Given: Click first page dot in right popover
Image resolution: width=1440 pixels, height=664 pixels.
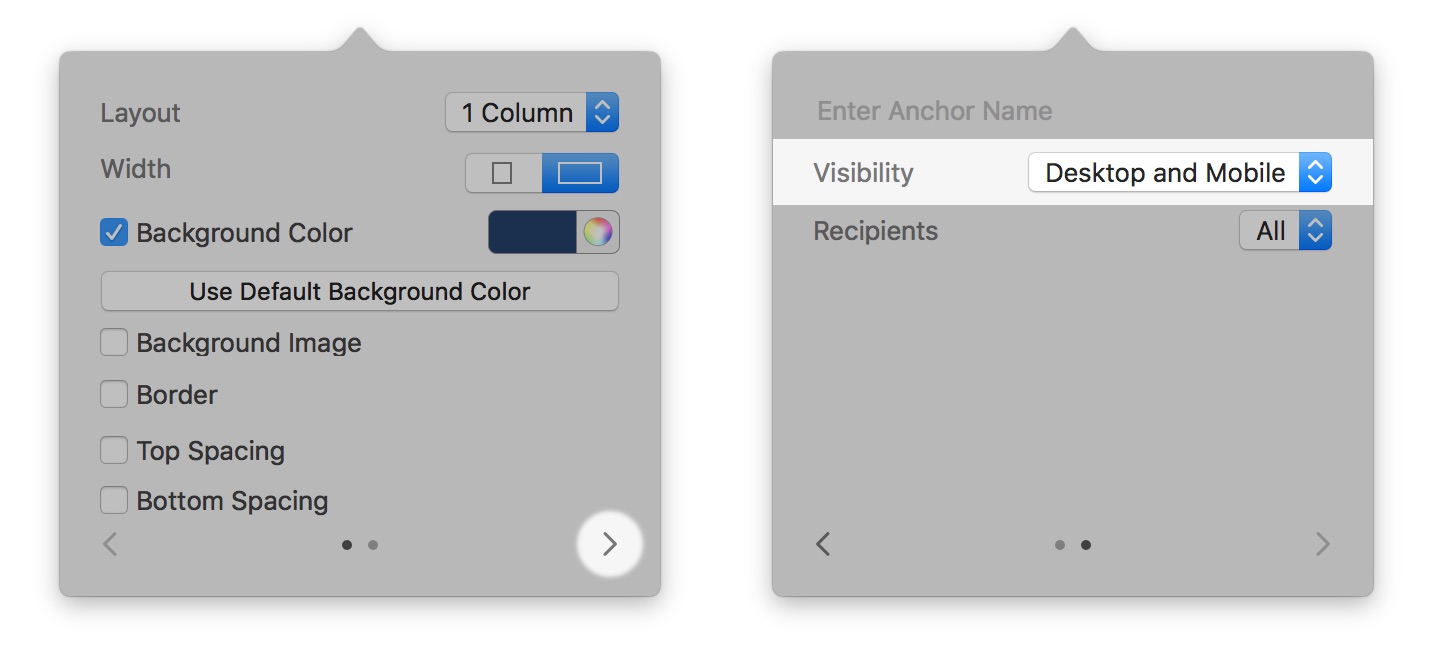Looking at the screenshot, I should (1060, 545).
